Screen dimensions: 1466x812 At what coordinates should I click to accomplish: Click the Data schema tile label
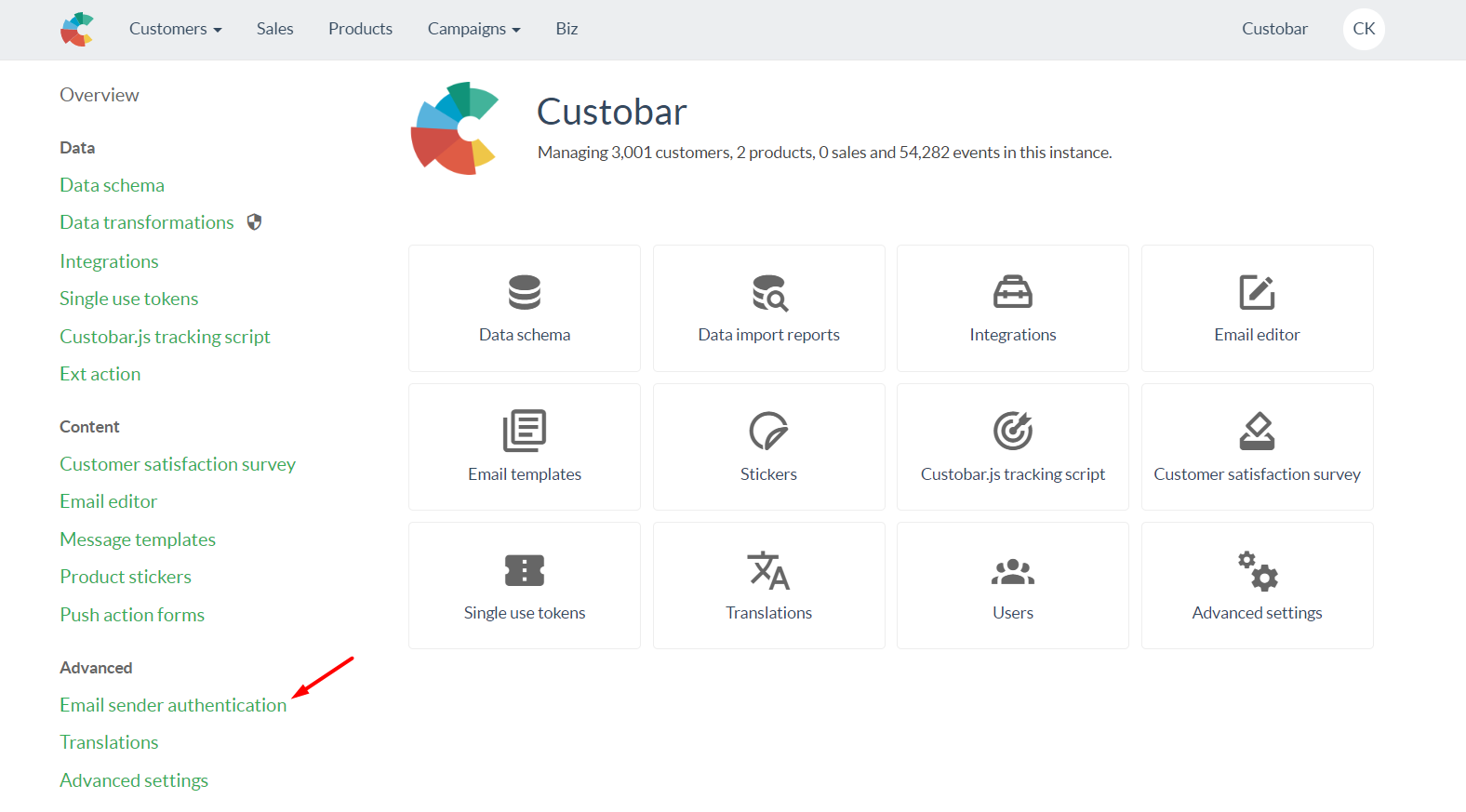click(x=525, y=335)
